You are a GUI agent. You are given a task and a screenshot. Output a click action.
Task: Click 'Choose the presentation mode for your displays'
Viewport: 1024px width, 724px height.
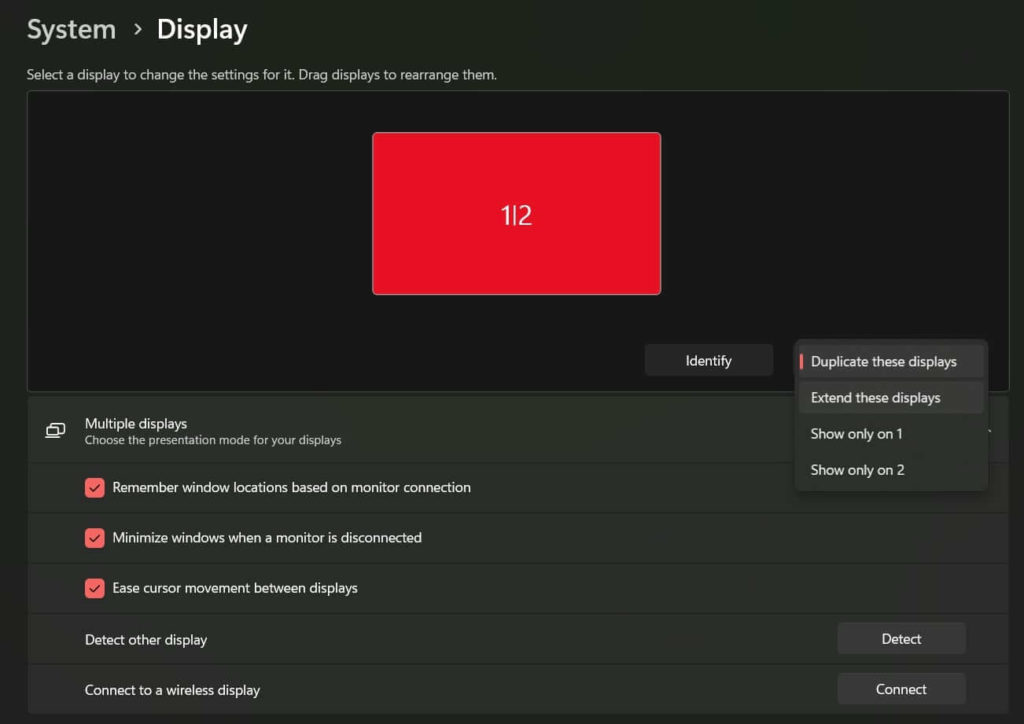pyautogui.click(x=213, y=440)
